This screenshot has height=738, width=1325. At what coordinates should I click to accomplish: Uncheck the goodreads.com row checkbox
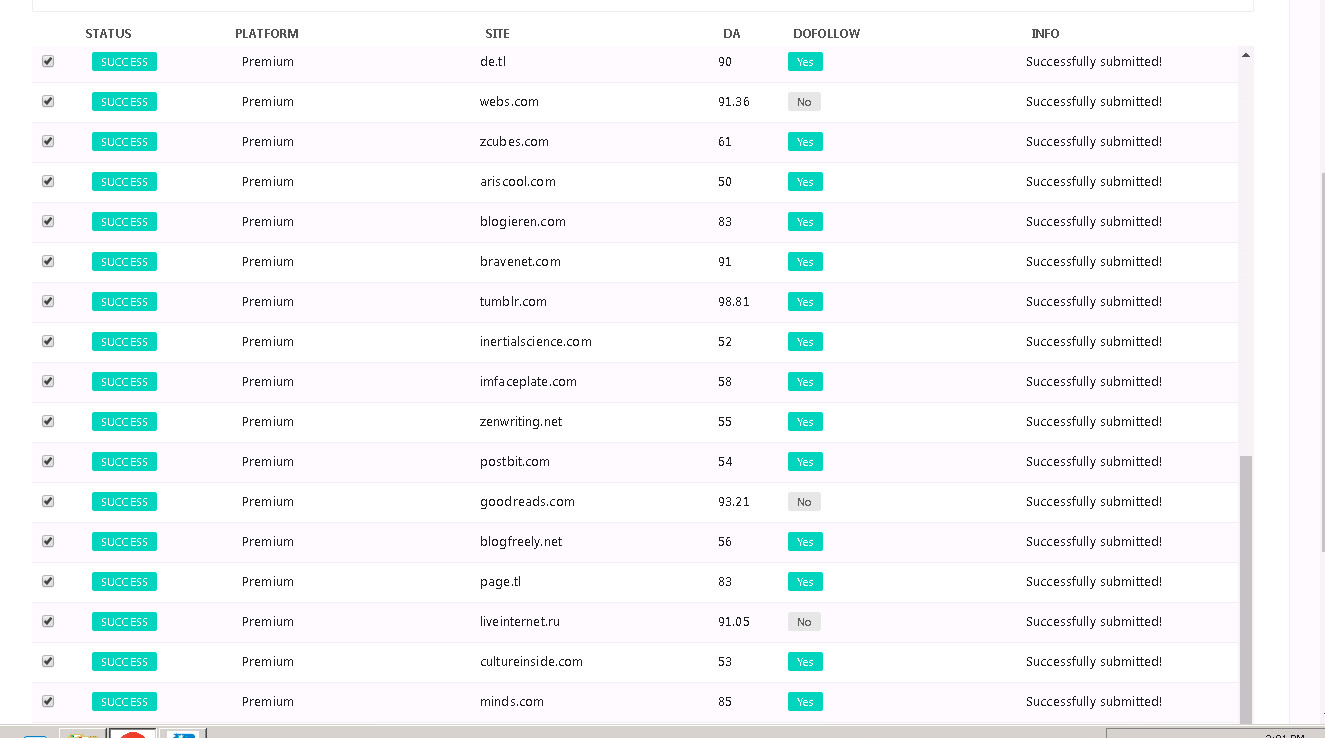[x=47, y=501]
